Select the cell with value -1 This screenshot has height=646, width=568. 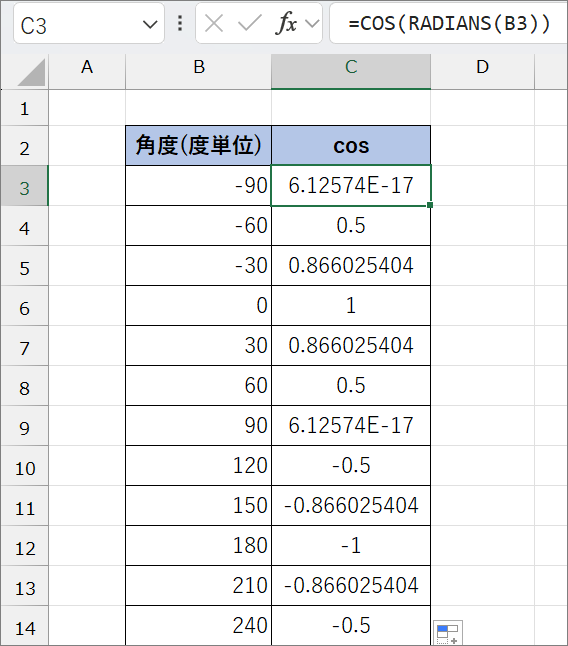[x=351, y=545]
